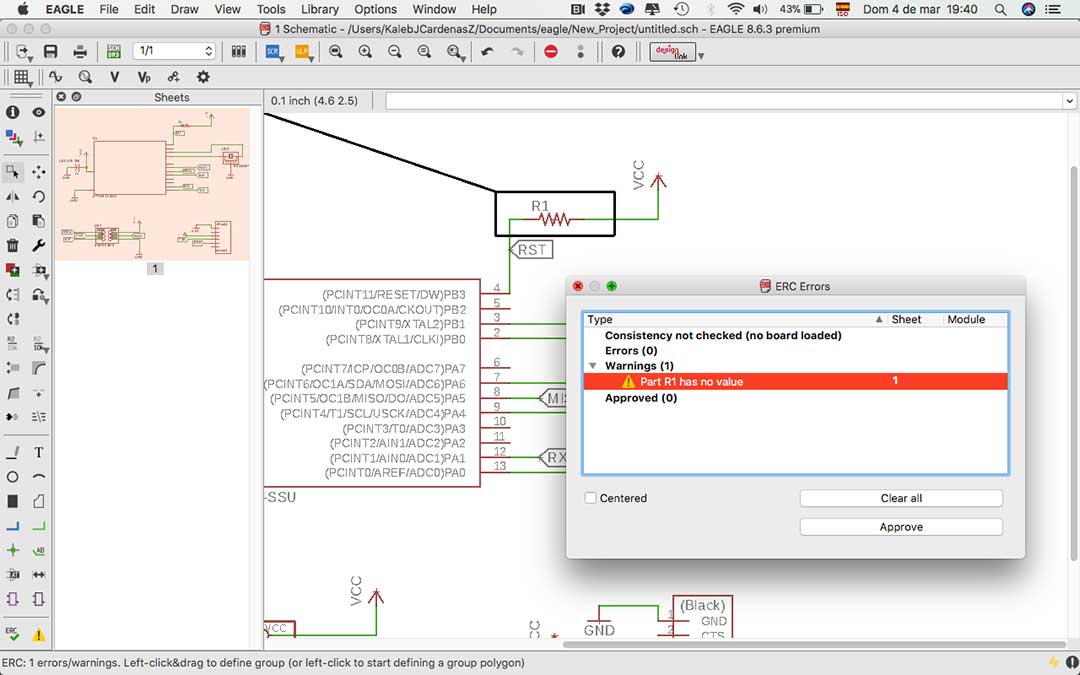
Task: Open the Library menu
Action: coord(320,10)
